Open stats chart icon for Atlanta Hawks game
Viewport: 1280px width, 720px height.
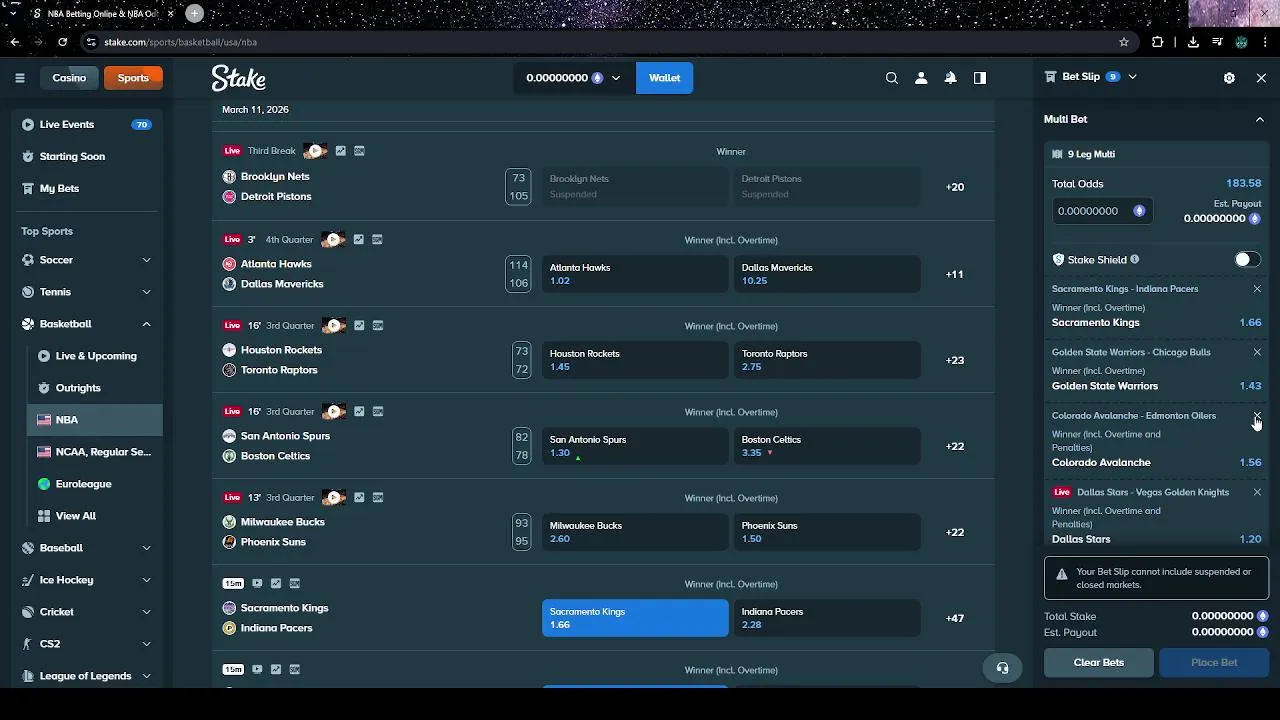(x=359, y=240)
